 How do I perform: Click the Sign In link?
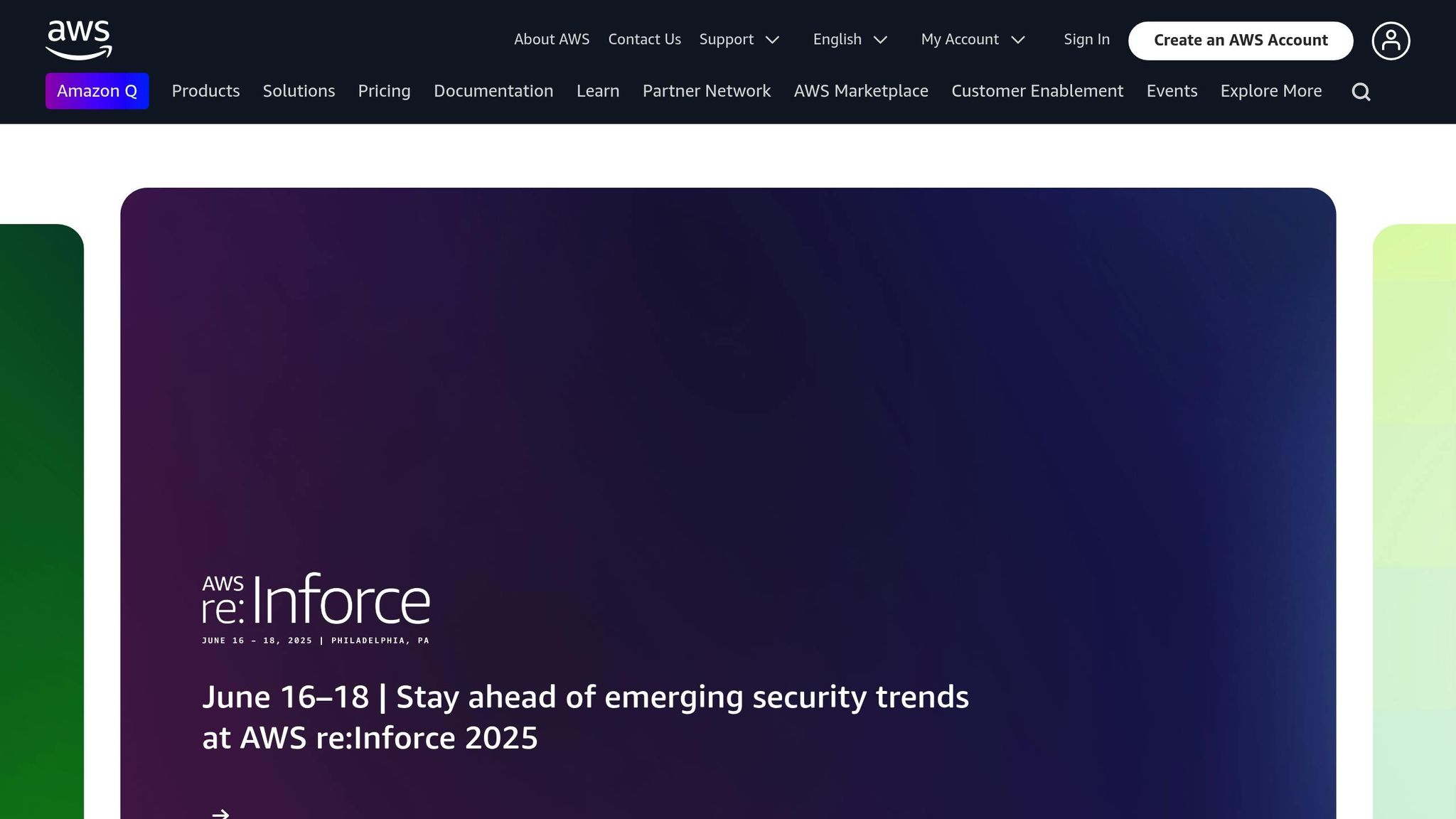pos(1086,40)
